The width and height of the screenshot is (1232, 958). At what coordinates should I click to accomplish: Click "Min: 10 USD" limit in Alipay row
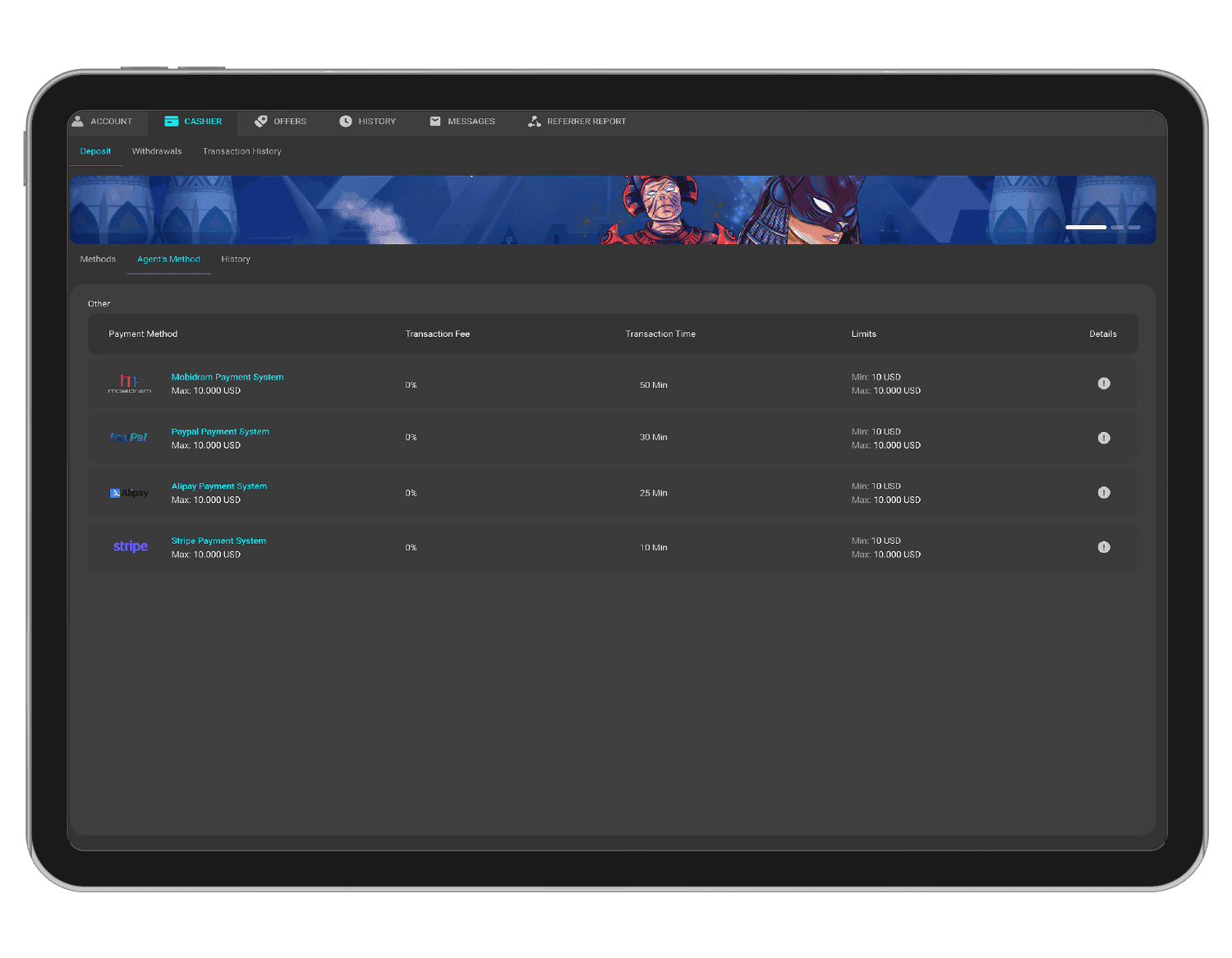click(x=876, y=486)
